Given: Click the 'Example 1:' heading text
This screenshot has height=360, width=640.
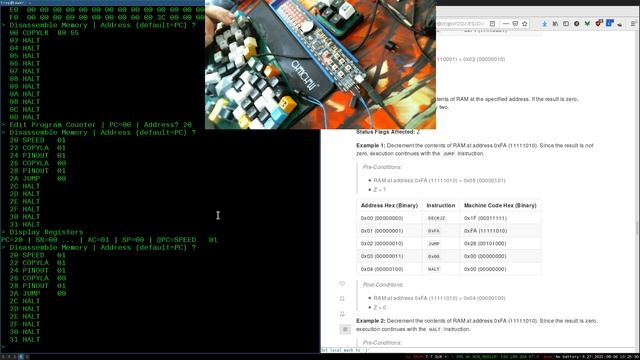Looking at the screenshot, I should [370, 145].
